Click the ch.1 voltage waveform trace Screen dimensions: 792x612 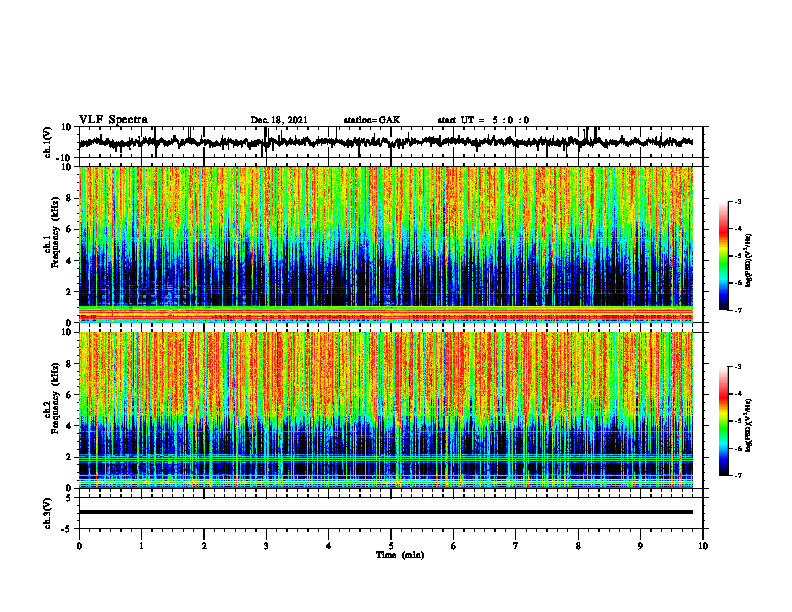click(386, 142)
